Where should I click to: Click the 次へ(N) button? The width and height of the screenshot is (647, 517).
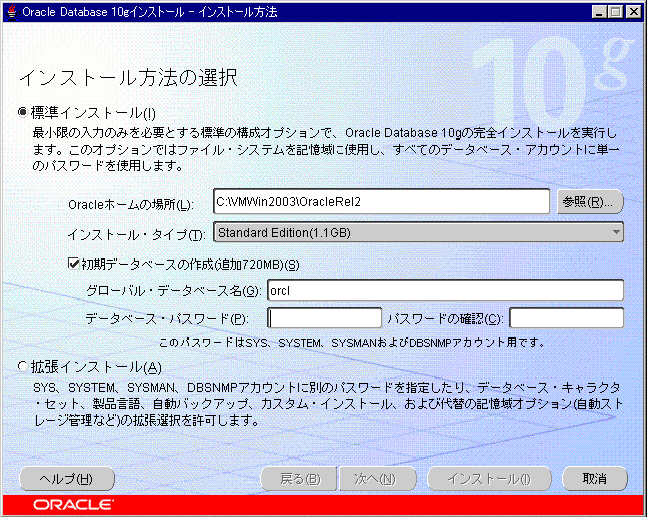click(378, 479)
